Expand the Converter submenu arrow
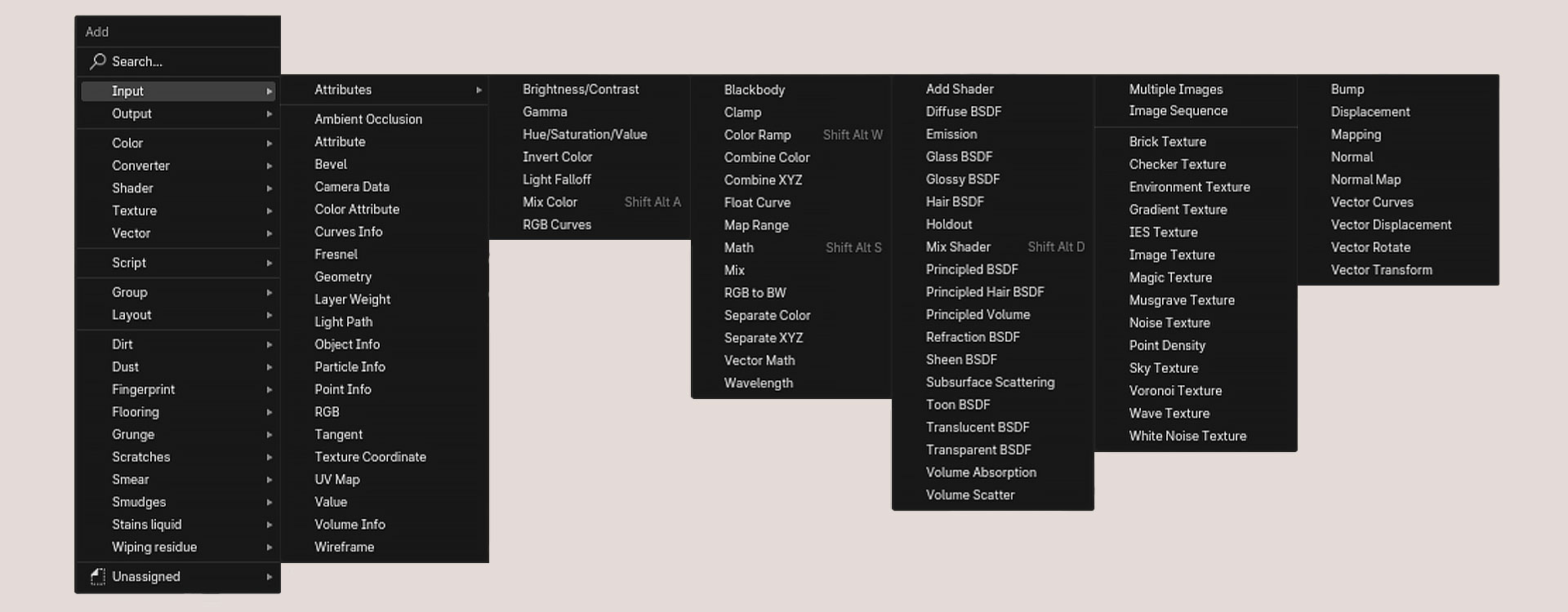The width and height of the screenshot is (1568, 612). (x=269, y=166)
